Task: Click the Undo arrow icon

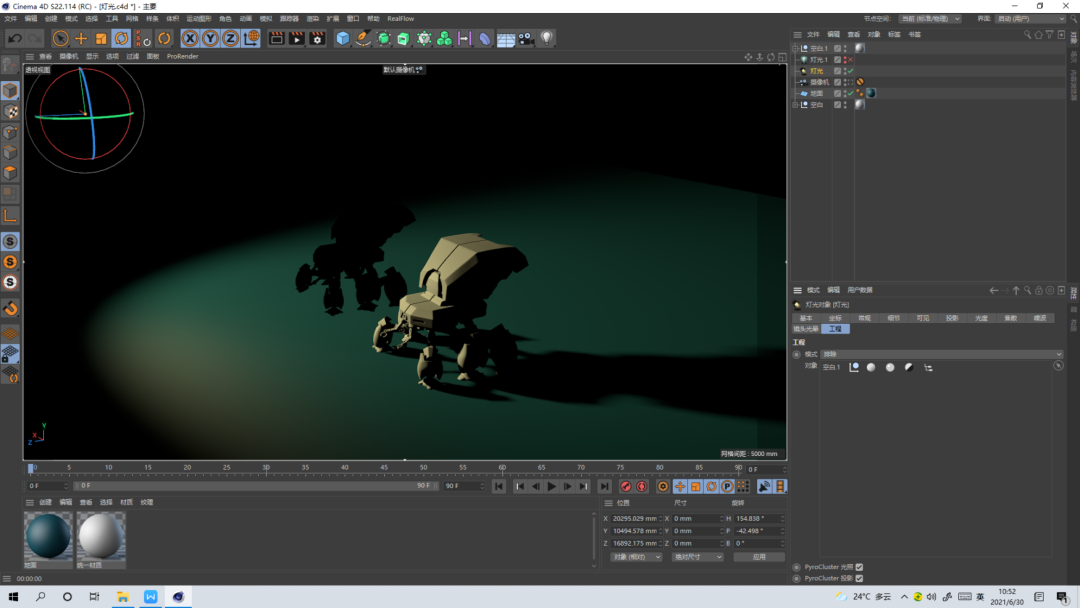Action: click(14, 39)
